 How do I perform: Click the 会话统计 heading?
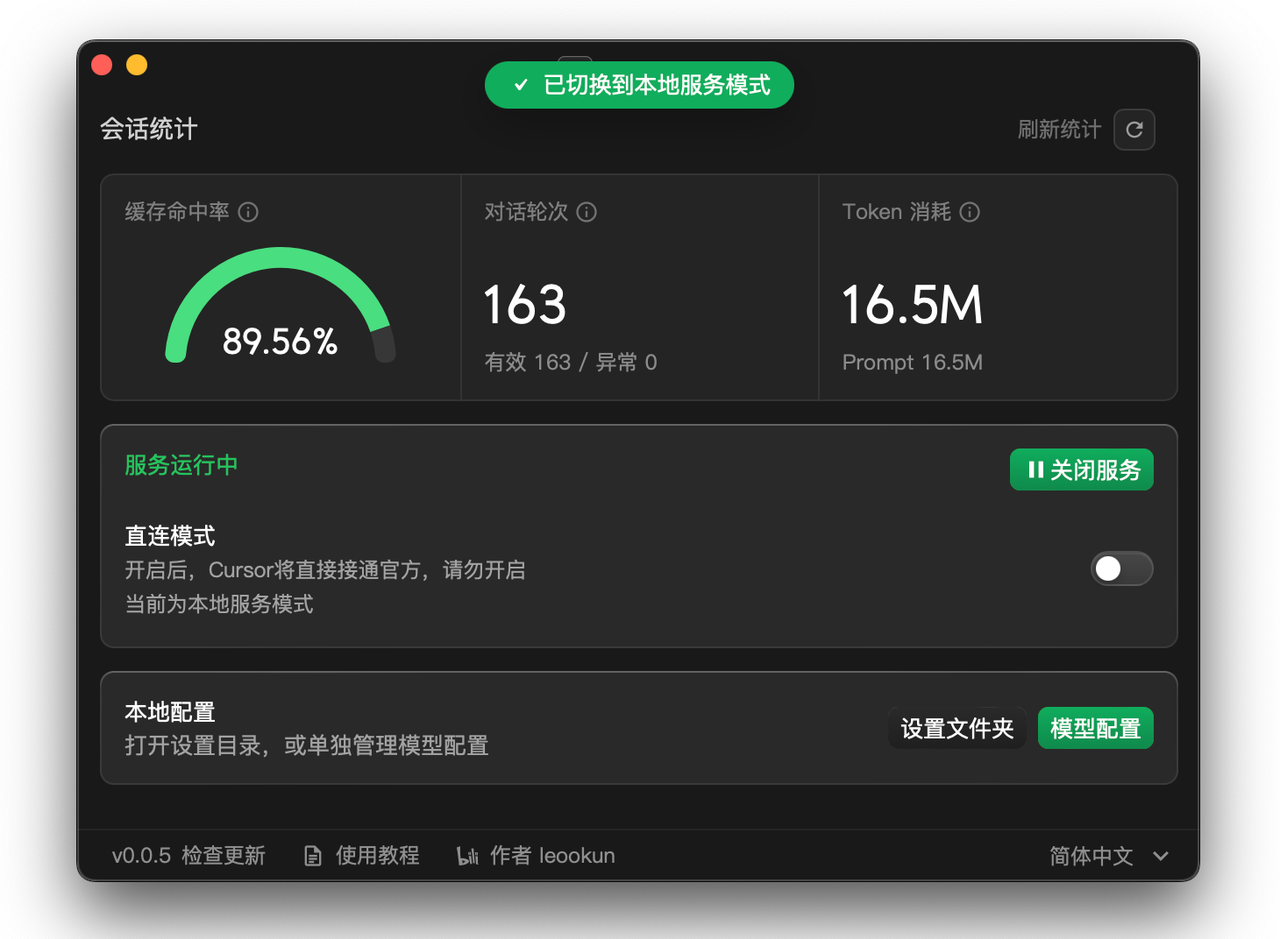coord(148,130)
